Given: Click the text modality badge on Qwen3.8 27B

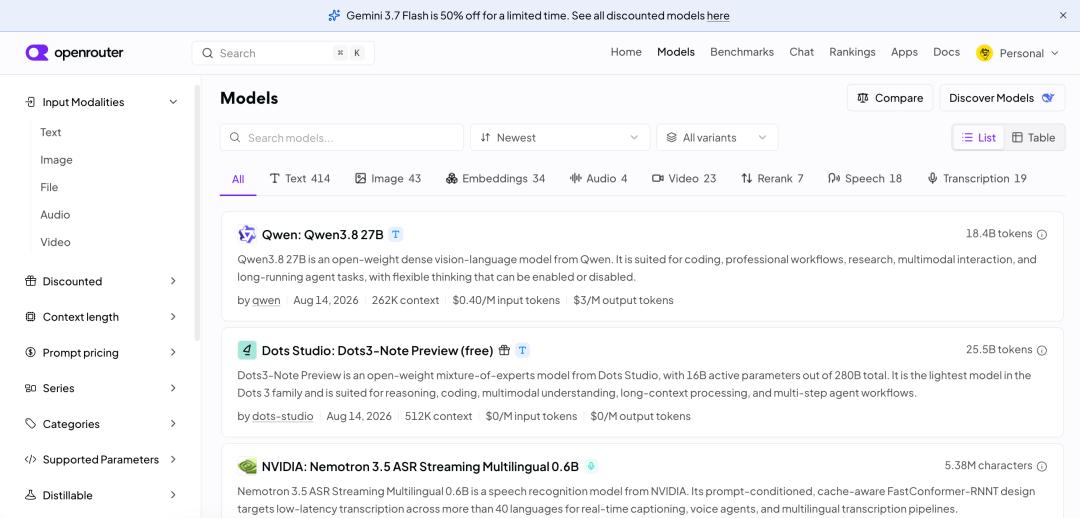Looking at the screenshot, I should (395, 234).
